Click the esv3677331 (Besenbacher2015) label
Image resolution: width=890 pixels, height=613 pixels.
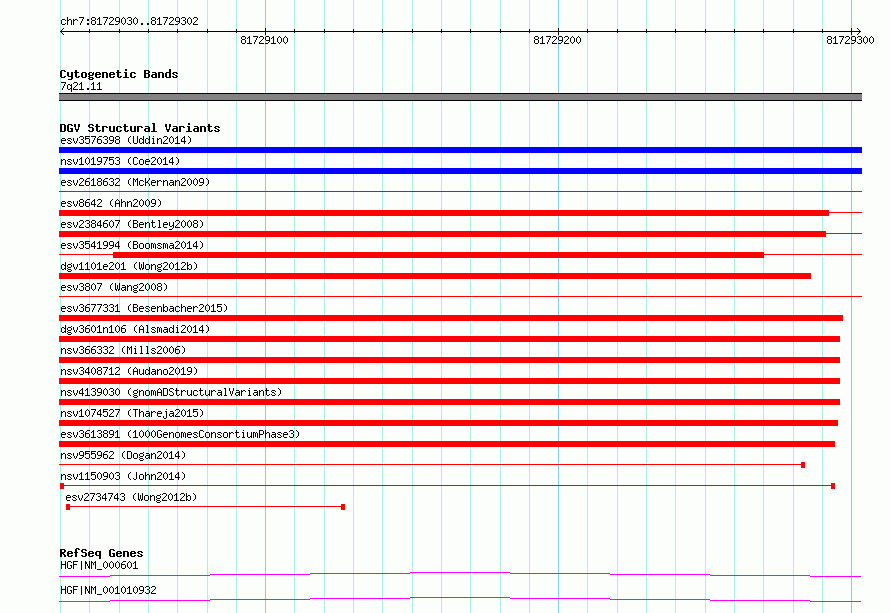coord(144,308)
